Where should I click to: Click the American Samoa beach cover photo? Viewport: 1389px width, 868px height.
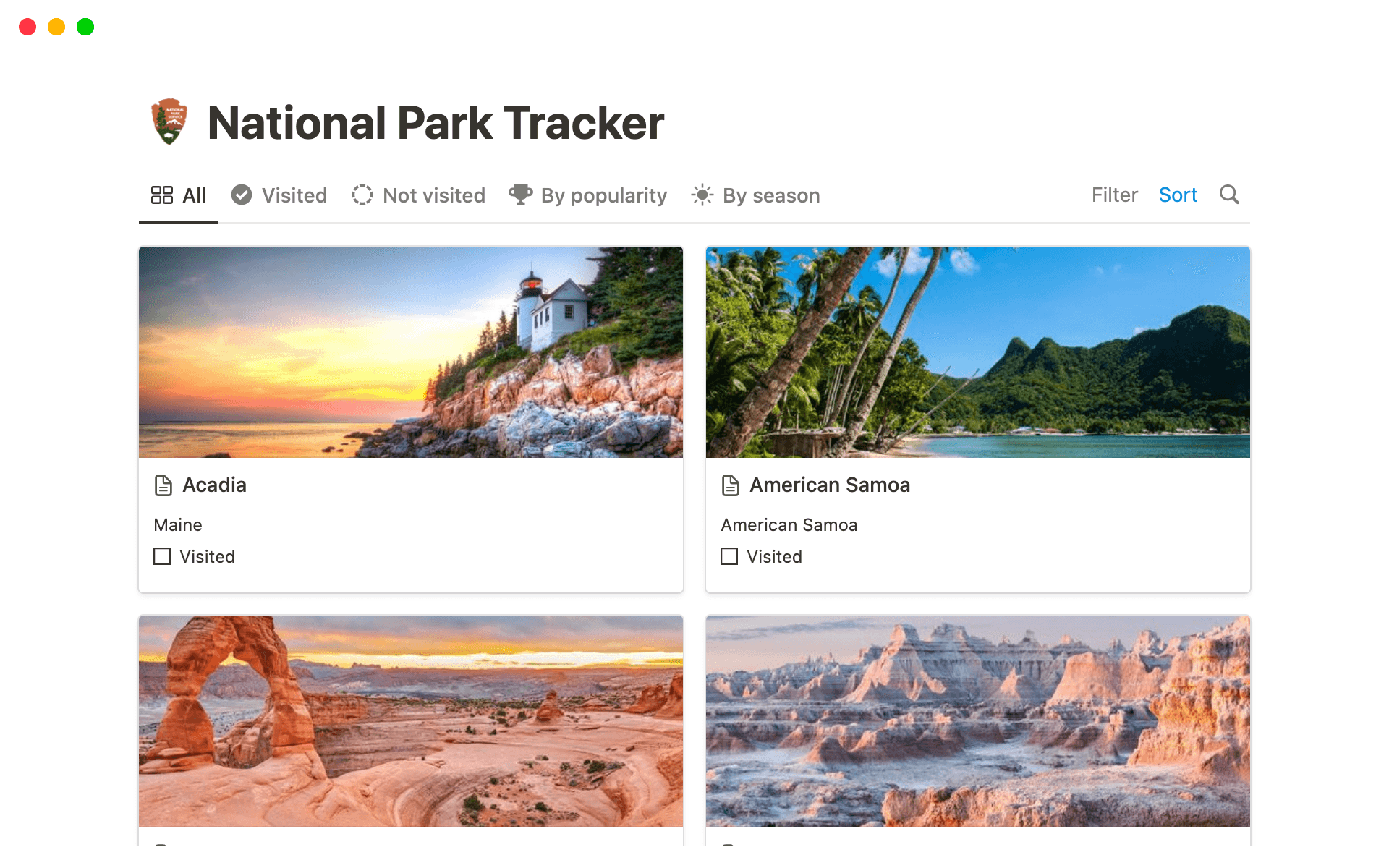[977, 352]
